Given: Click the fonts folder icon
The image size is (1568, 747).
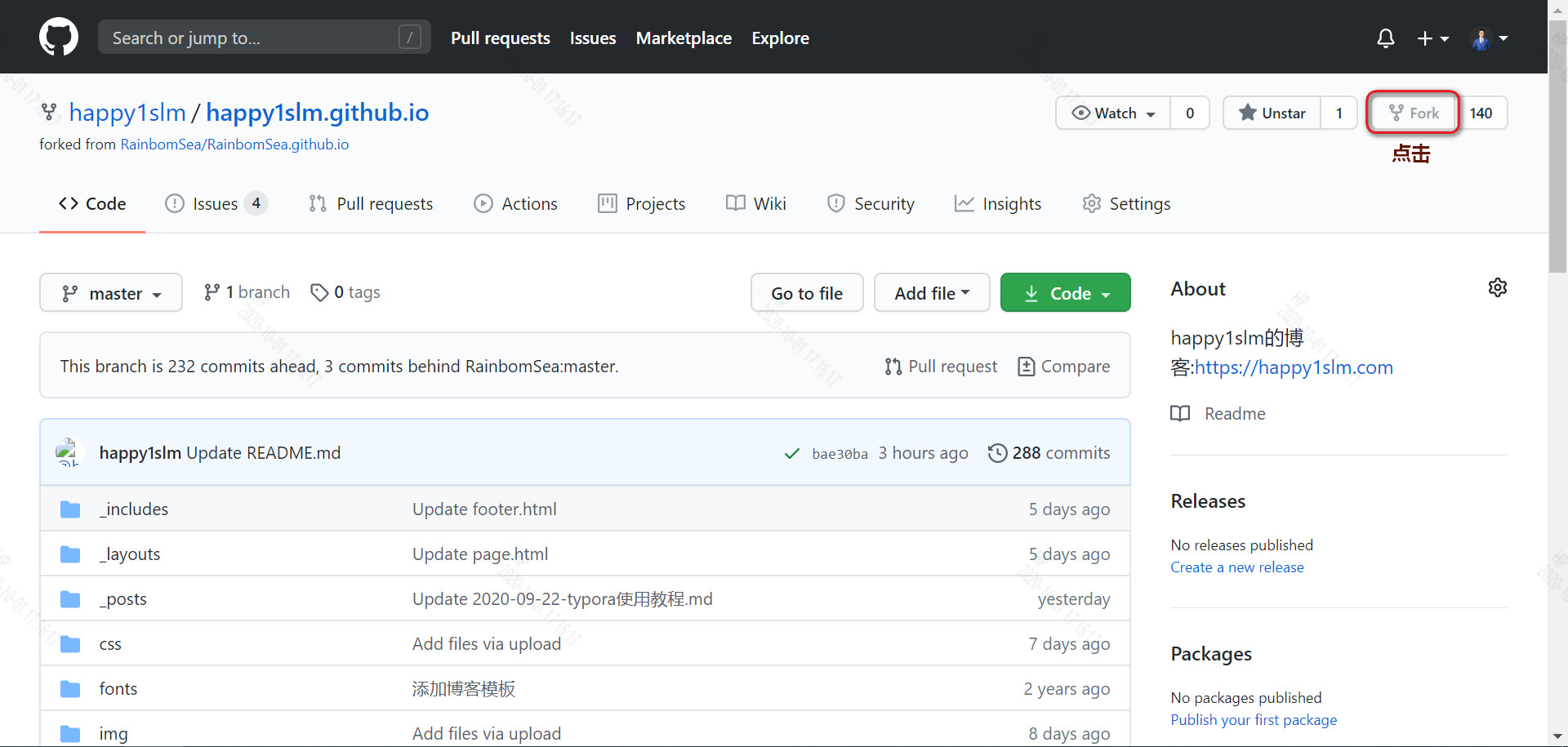Looking at the screenshot, I should pos(70,689).
